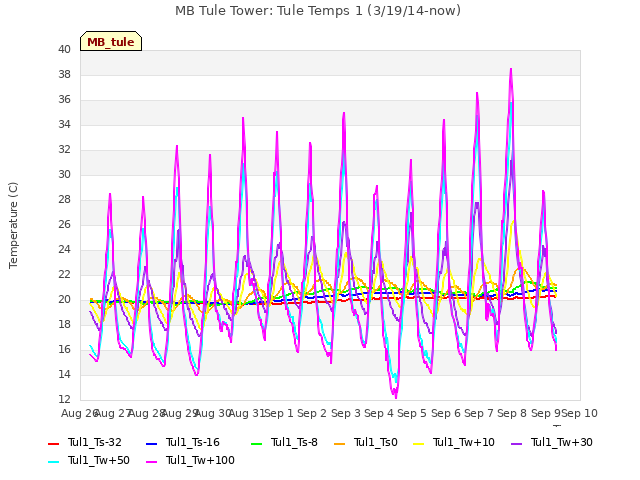Select the Tul1_Tw+30 legend label

[562, 442]
